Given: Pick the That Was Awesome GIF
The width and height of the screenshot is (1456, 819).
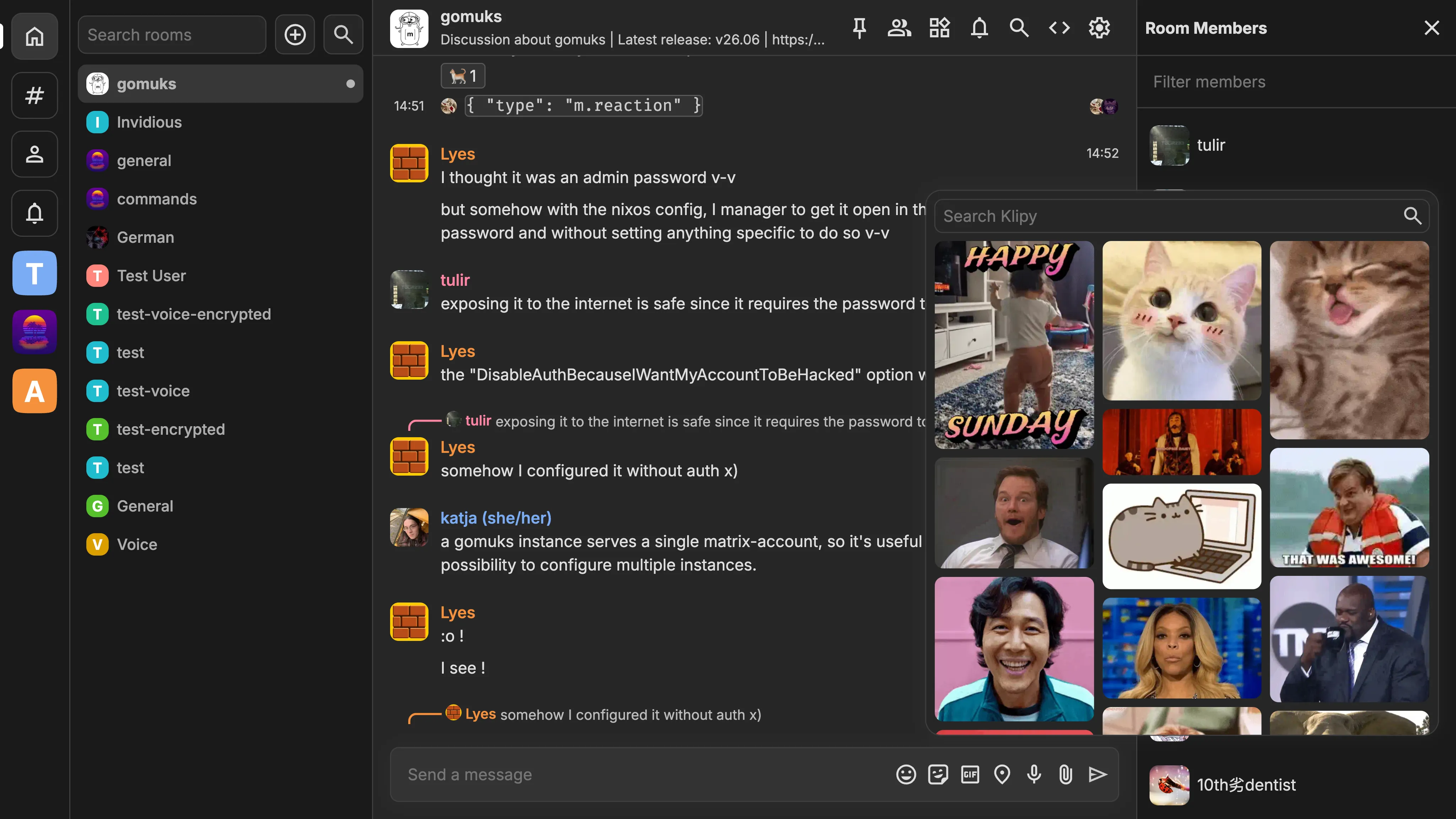Looking at the screenshot, I should [1349, 508].
